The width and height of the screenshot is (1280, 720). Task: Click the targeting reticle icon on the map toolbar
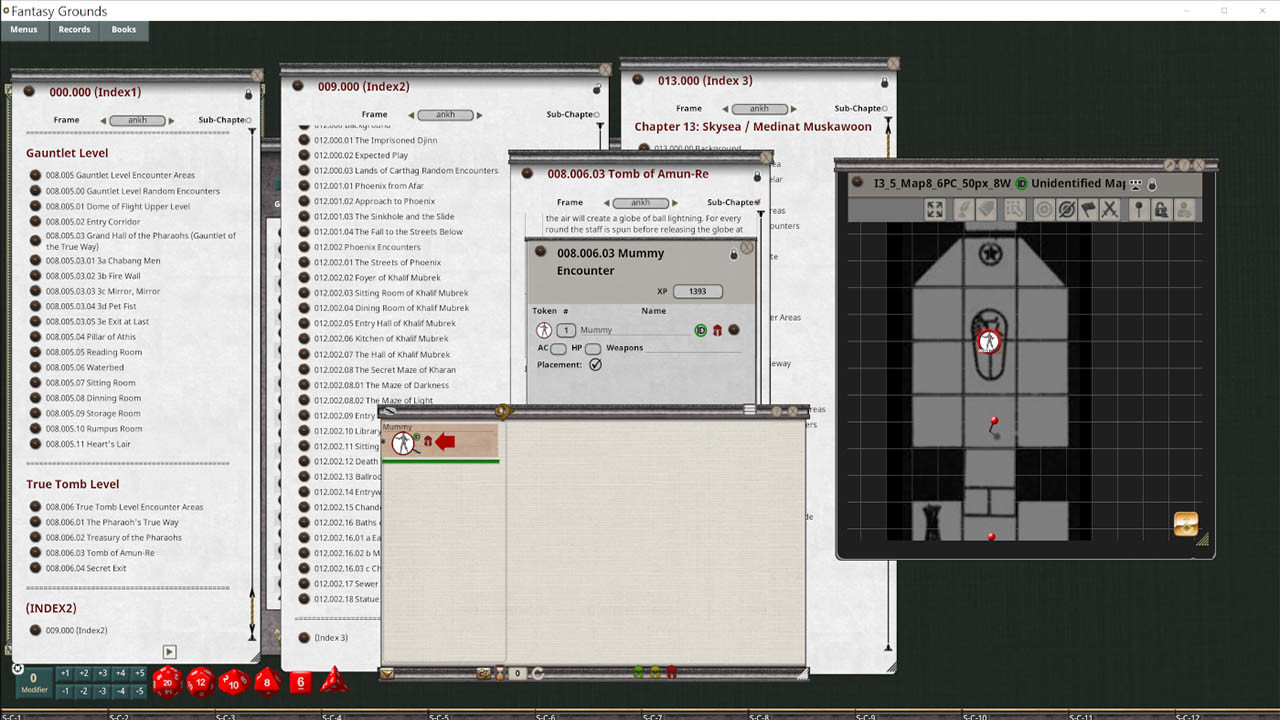tap(1044, 210)
